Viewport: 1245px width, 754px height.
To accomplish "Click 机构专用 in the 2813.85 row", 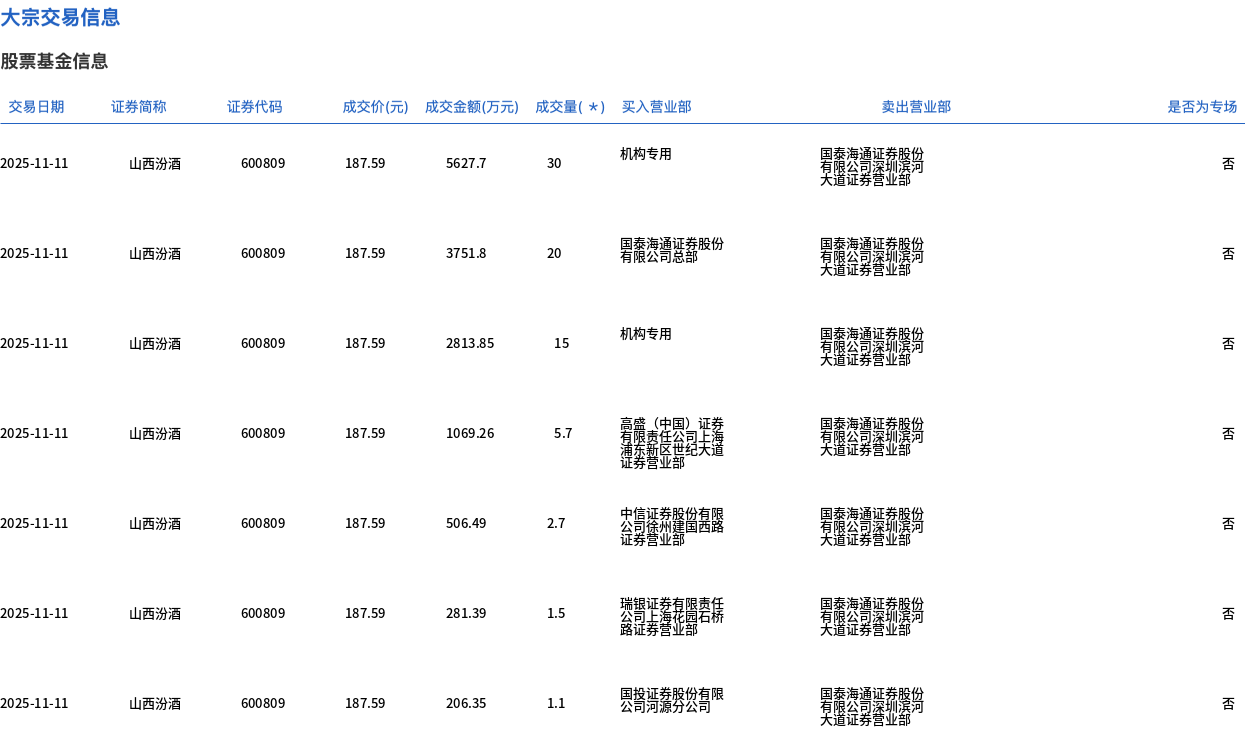I will point(646,334).
